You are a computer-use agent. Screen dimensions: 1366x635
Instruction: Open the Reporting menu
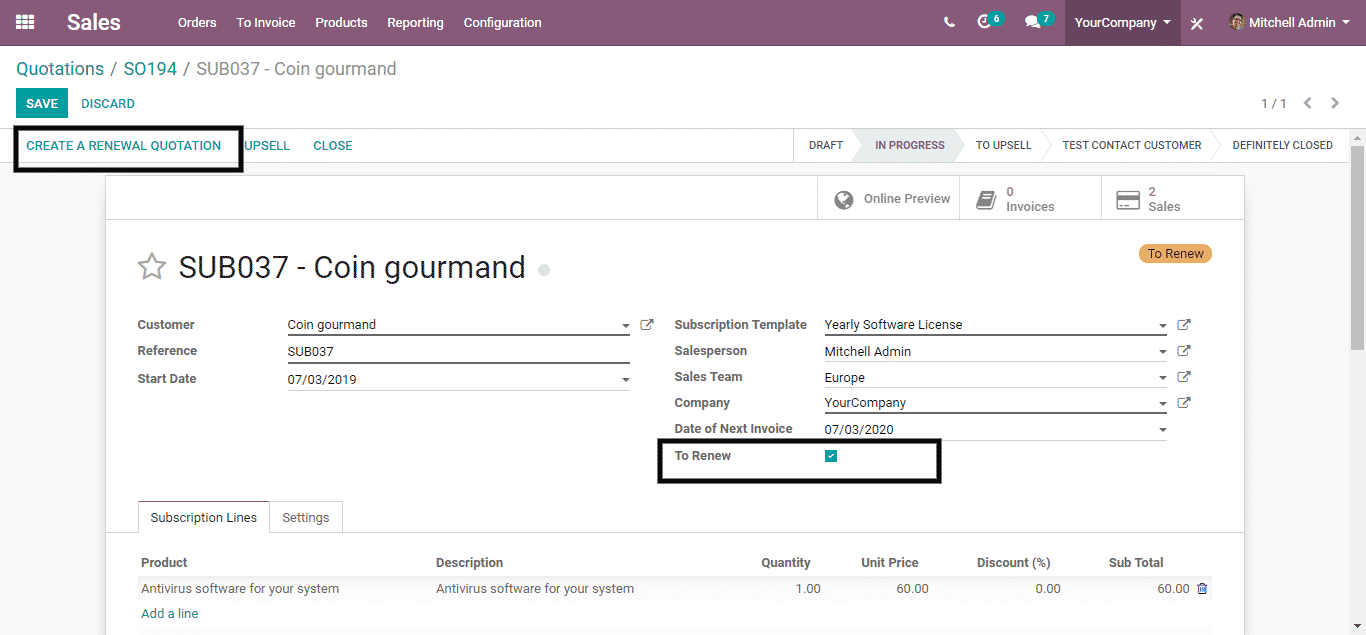pos(415,22)
